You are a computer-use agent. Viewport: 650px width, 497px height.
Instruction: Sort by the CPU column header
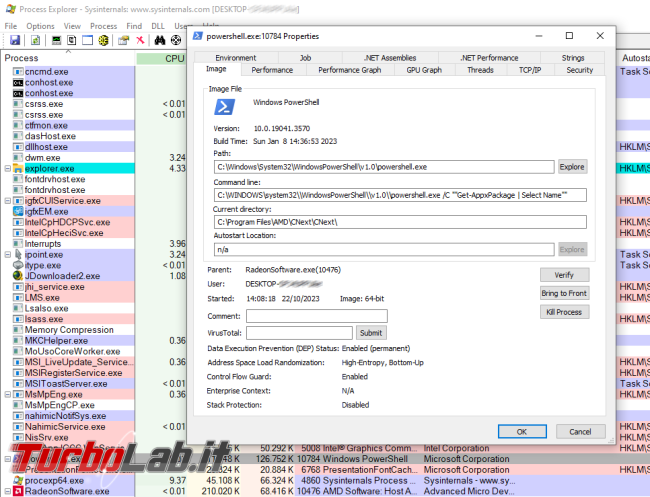point(161,58)
